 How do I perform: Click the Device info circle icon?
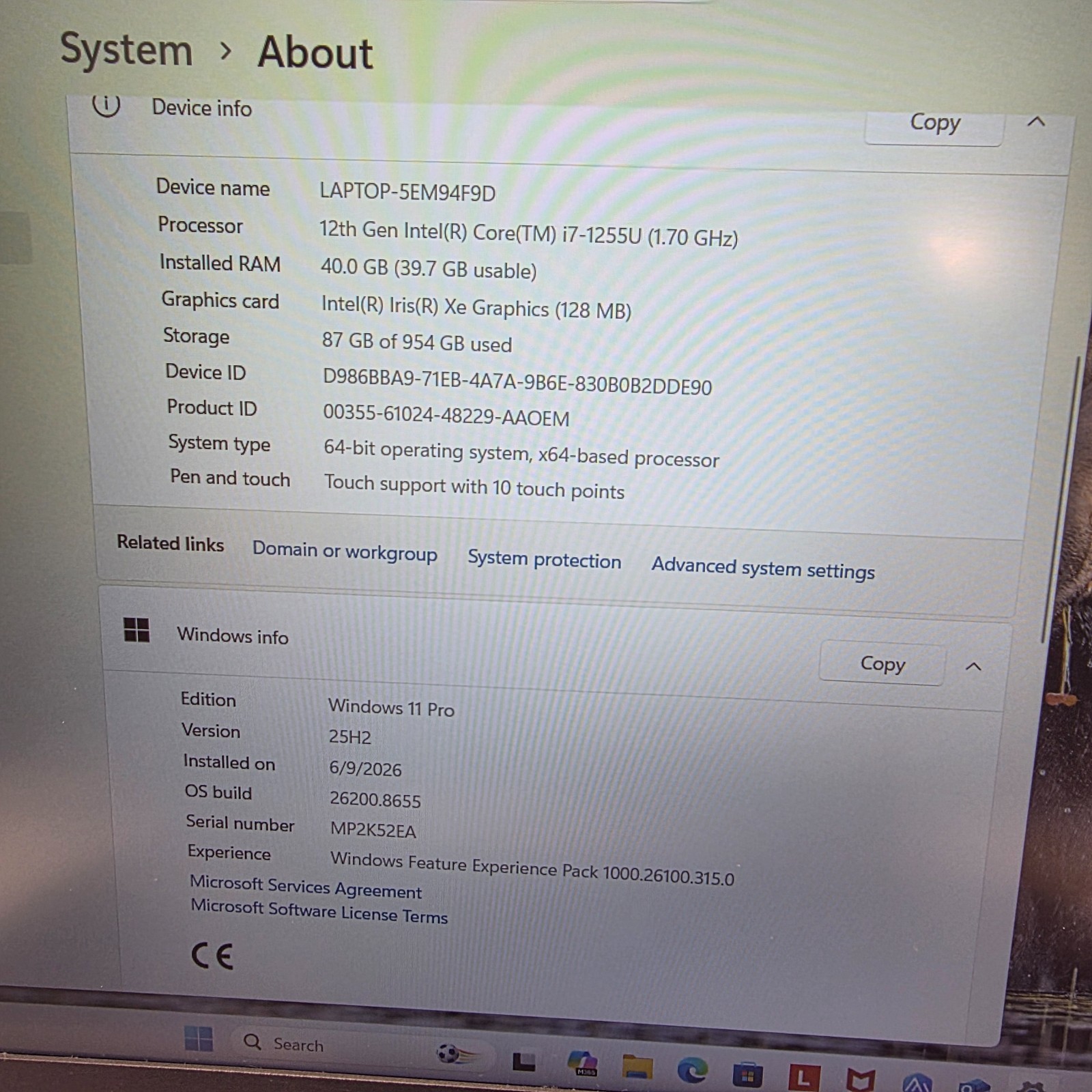tap(106, 106)
